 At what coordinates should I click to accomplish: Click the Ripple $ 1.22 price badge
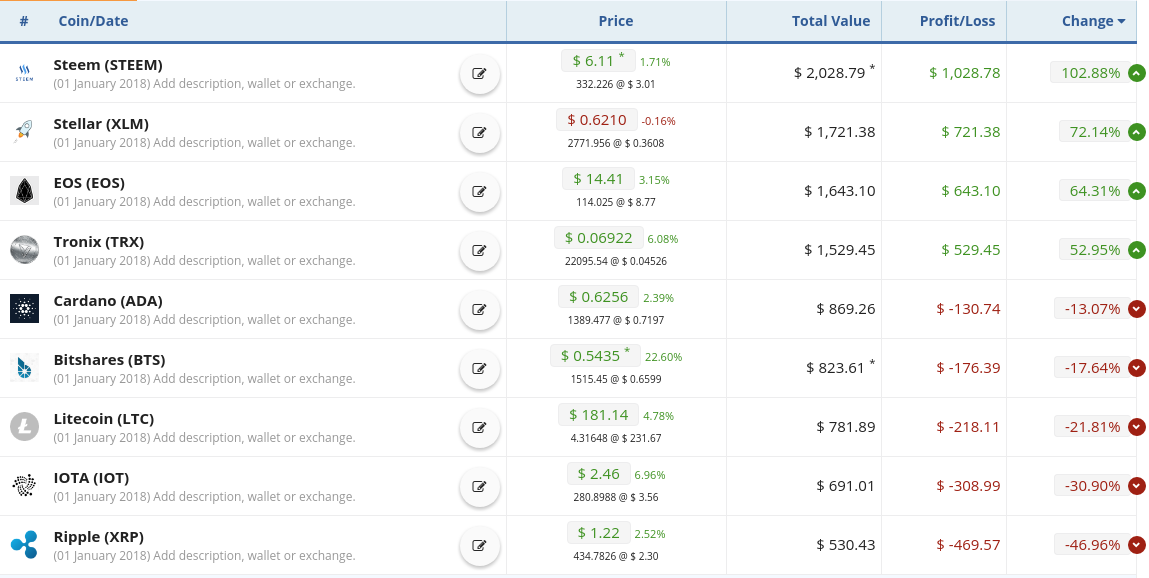pos(598,533)
